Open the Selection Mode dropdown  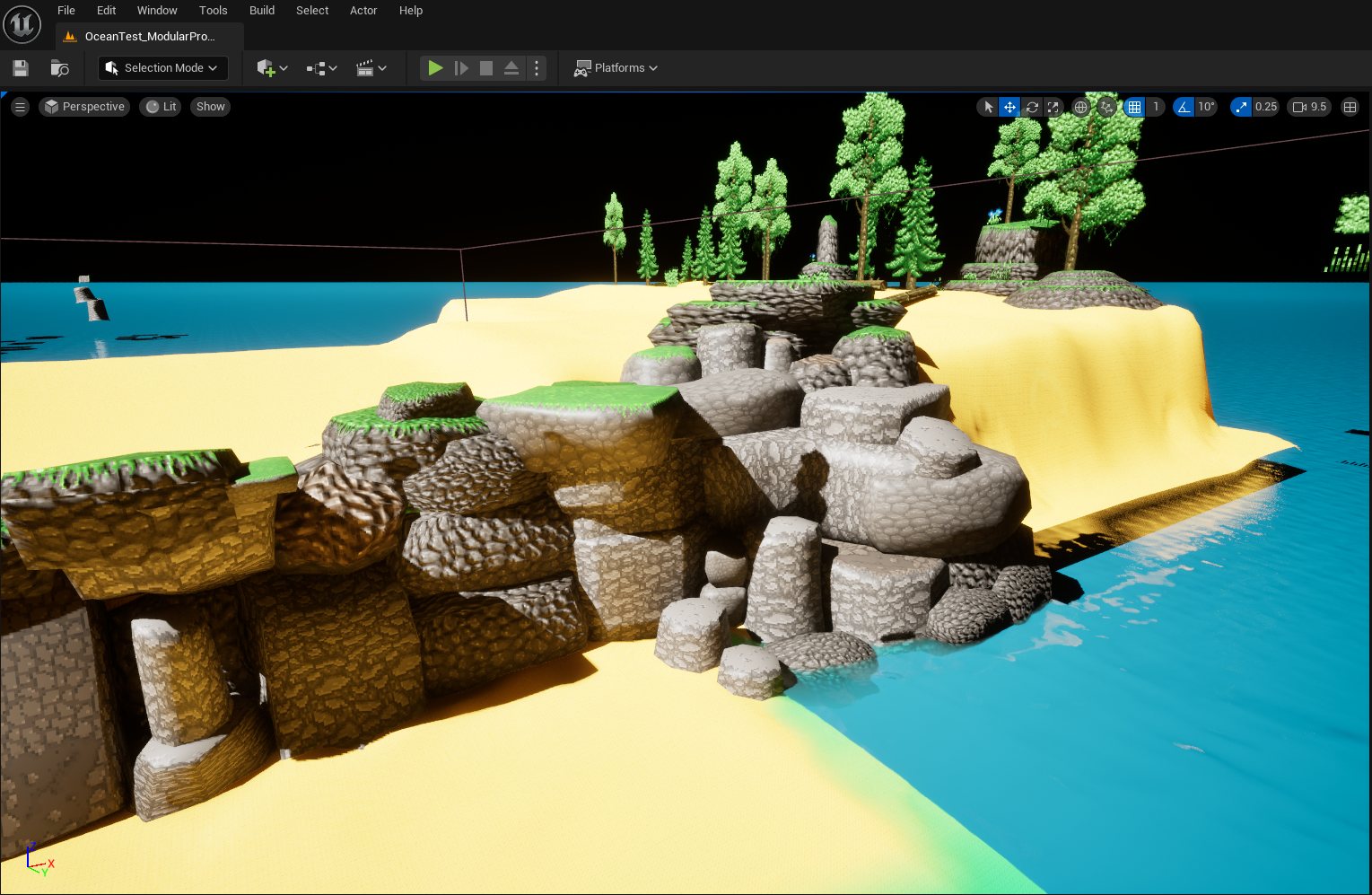click(162, 68)
